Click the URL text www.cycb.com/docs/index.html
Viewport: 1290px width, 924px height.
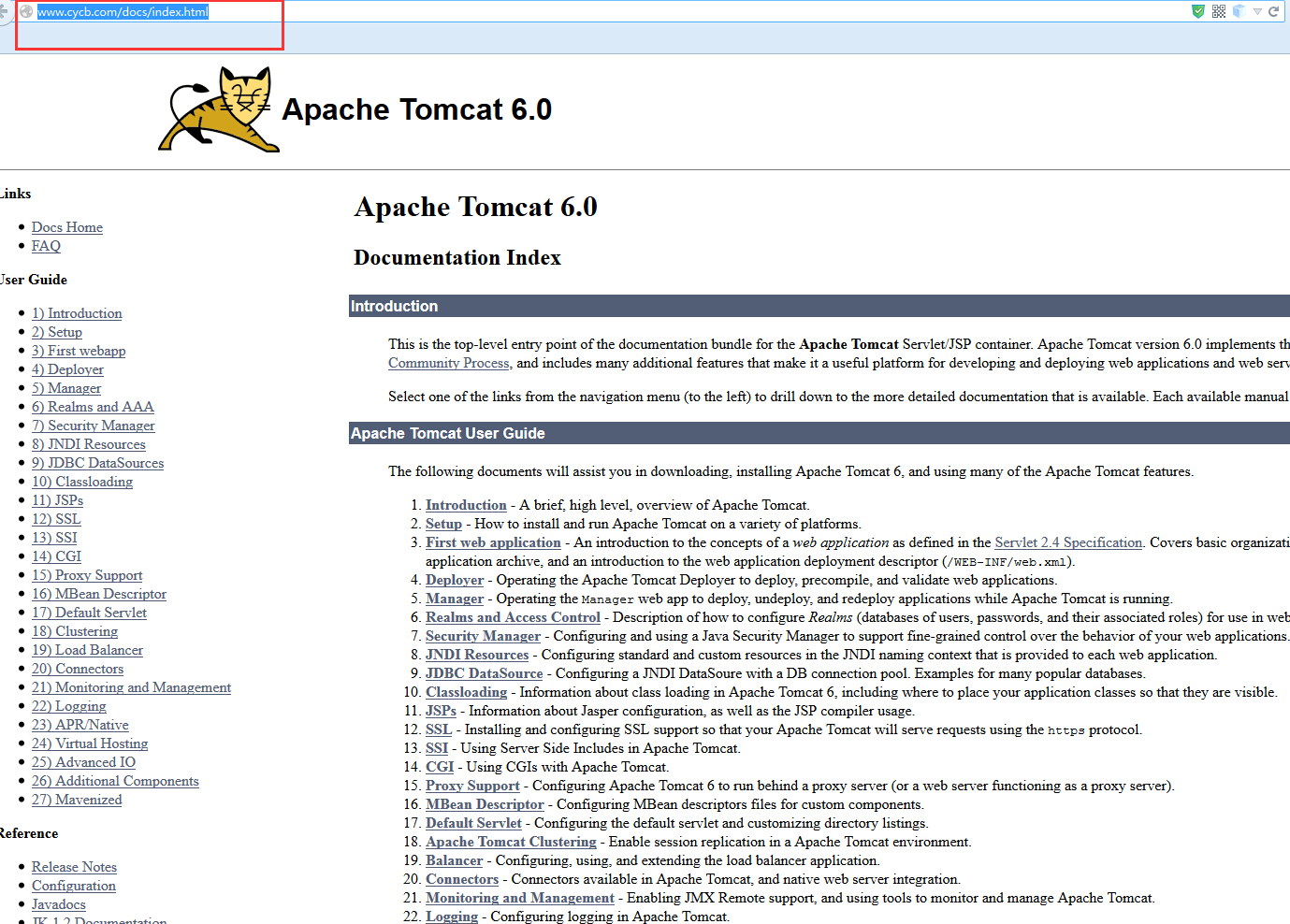pyautogui.click(x=123, y=12)
